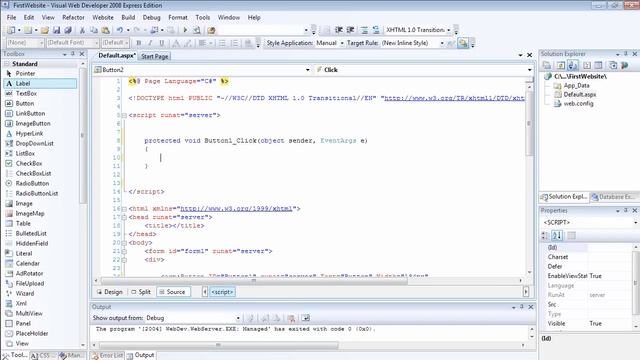The width and height of the screenshot is (640, 360).
Task: Select the DropDownList control in Toolbox
Action: click(x=34, y=143)
